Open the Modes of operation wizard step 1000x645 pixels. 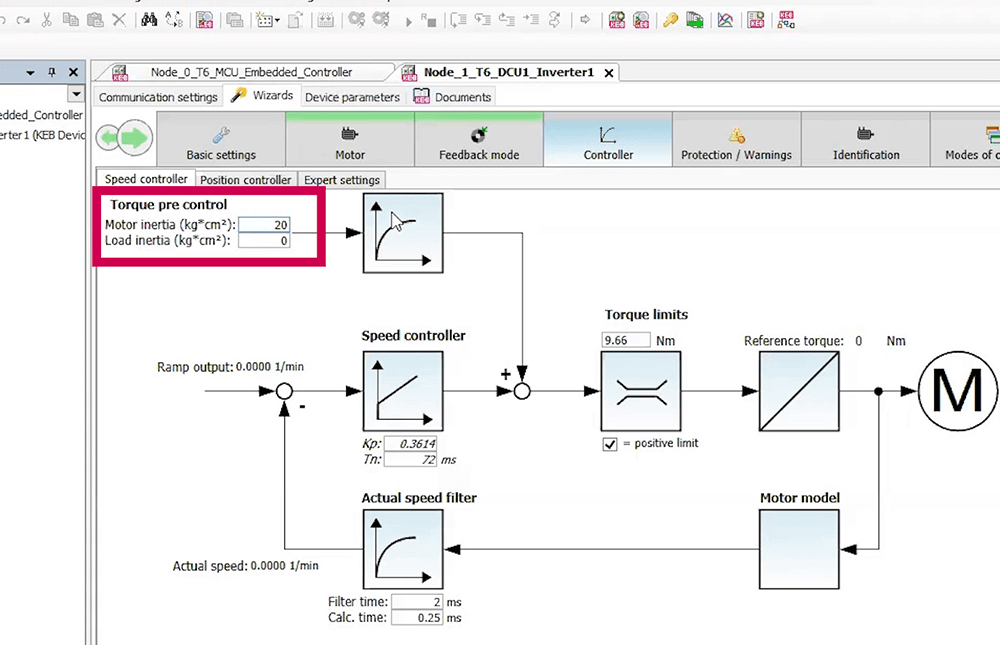(966, 140)
